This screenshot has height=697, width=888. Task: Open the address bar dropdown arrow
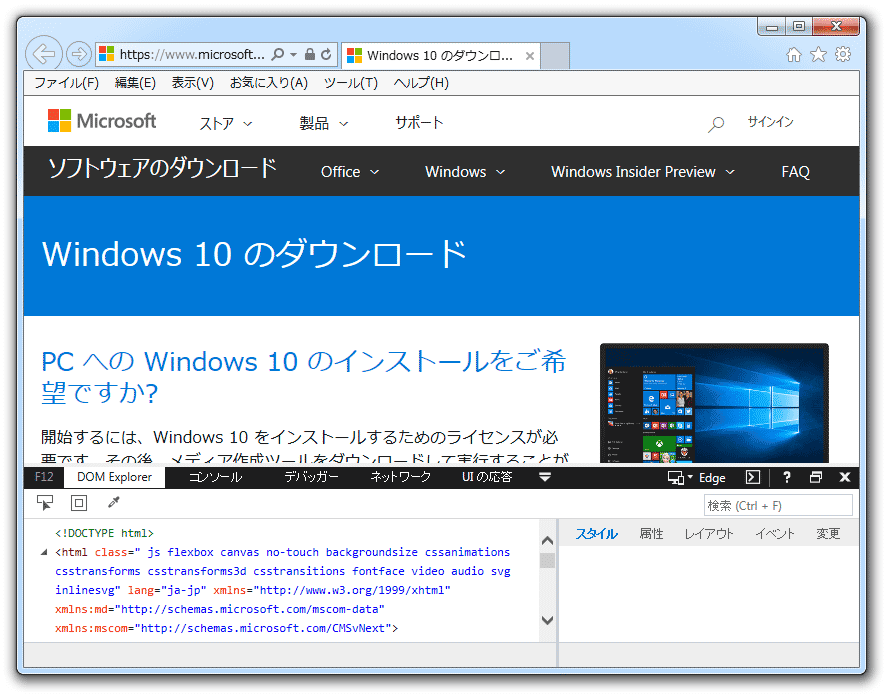point(293,55)
